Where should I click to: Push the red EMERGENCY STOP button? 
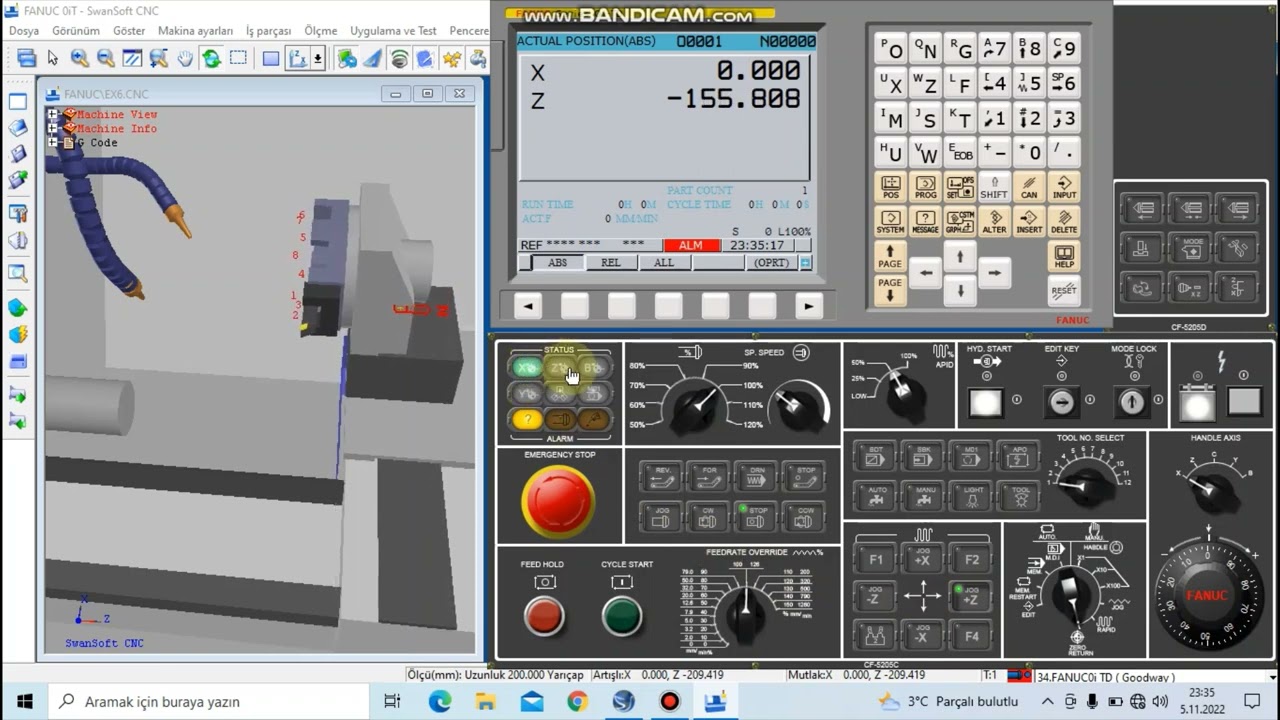(x=558, y=501)
